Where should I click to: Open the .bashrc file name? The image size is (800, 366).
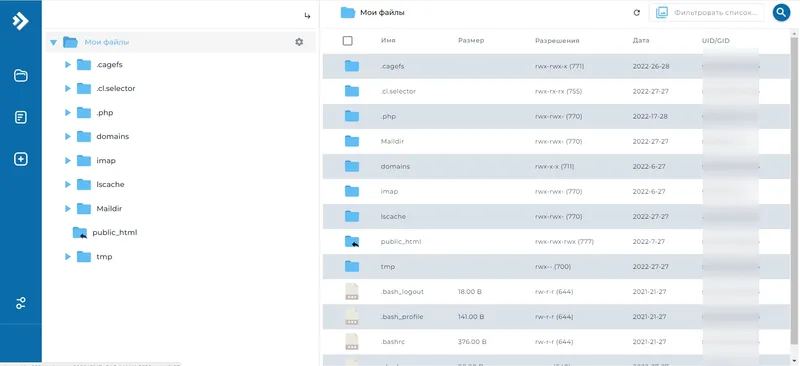393,341
